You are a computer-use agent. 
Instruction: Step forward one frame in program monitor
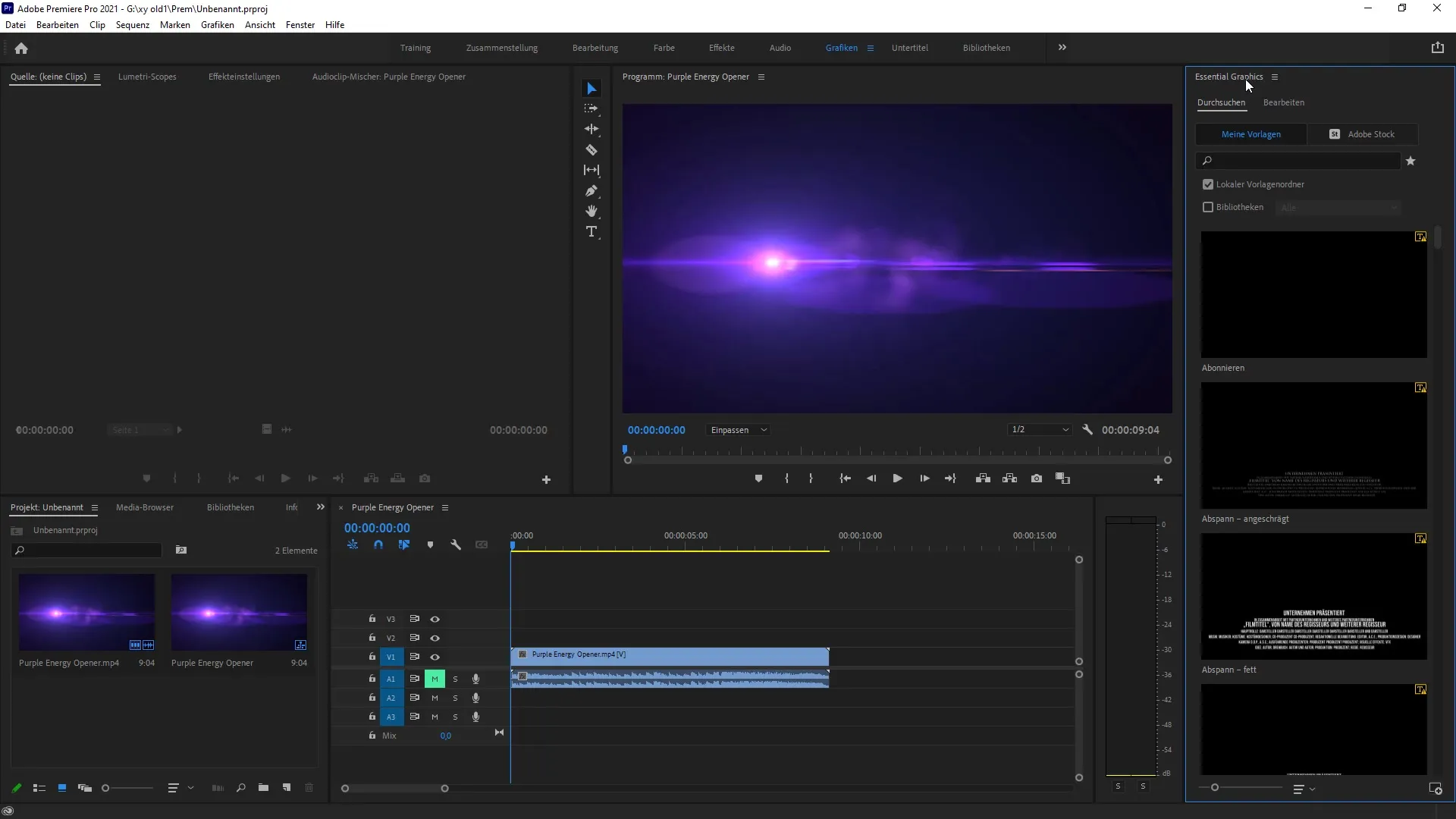click(x=924, y=479)
